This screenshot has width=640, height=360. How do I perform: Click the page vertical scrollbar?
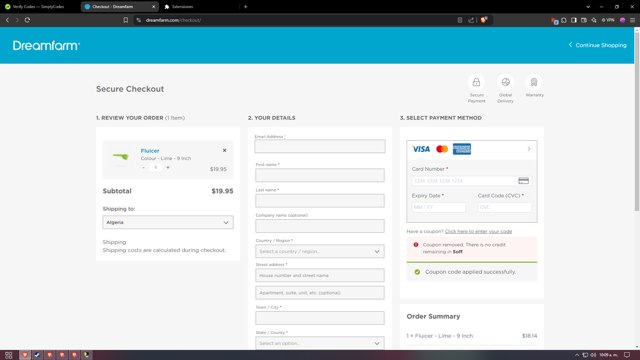pyautogui.click(x=637, y=122)
